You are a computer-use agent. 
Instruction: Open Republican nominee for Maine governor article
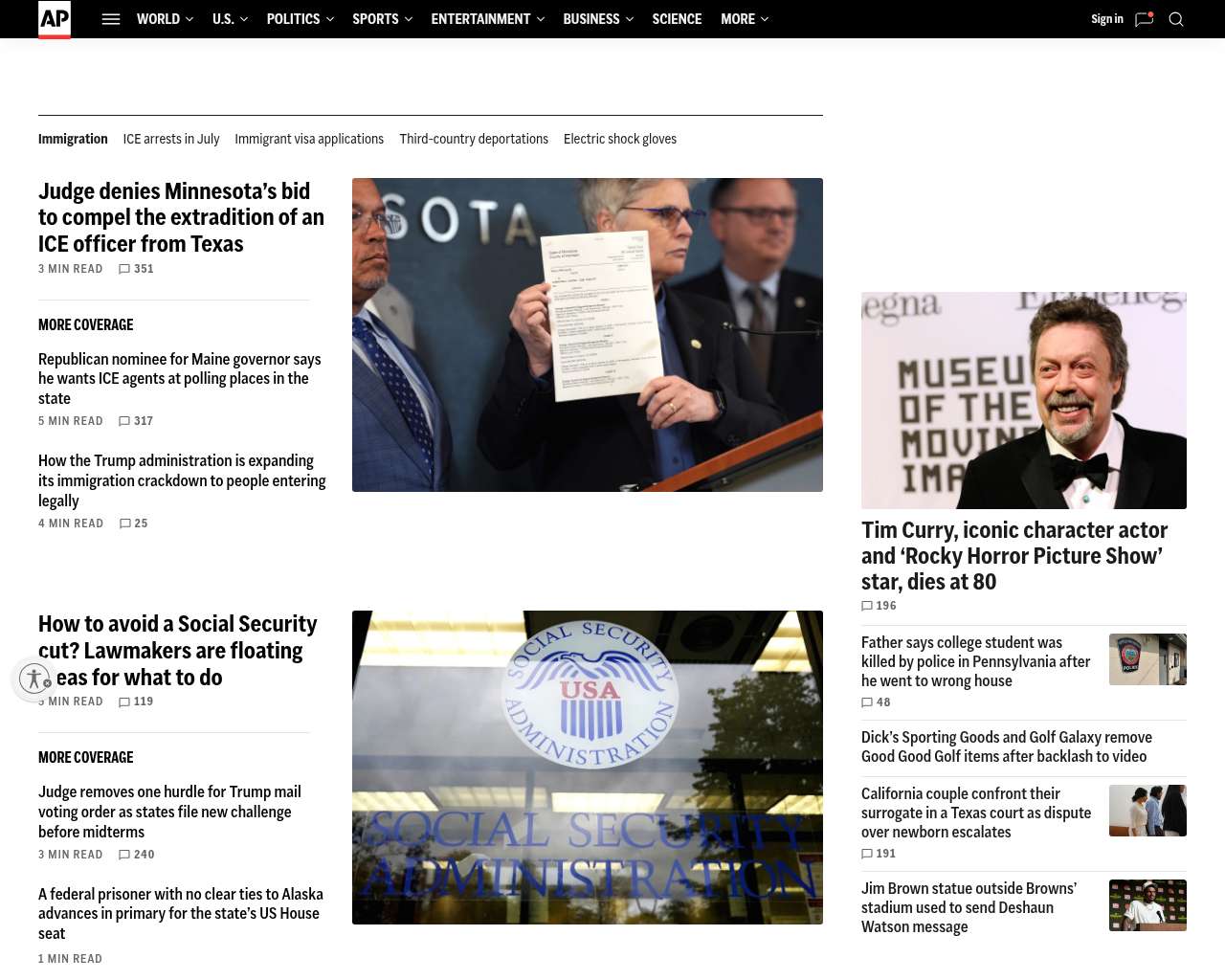(x=180, y=379)
